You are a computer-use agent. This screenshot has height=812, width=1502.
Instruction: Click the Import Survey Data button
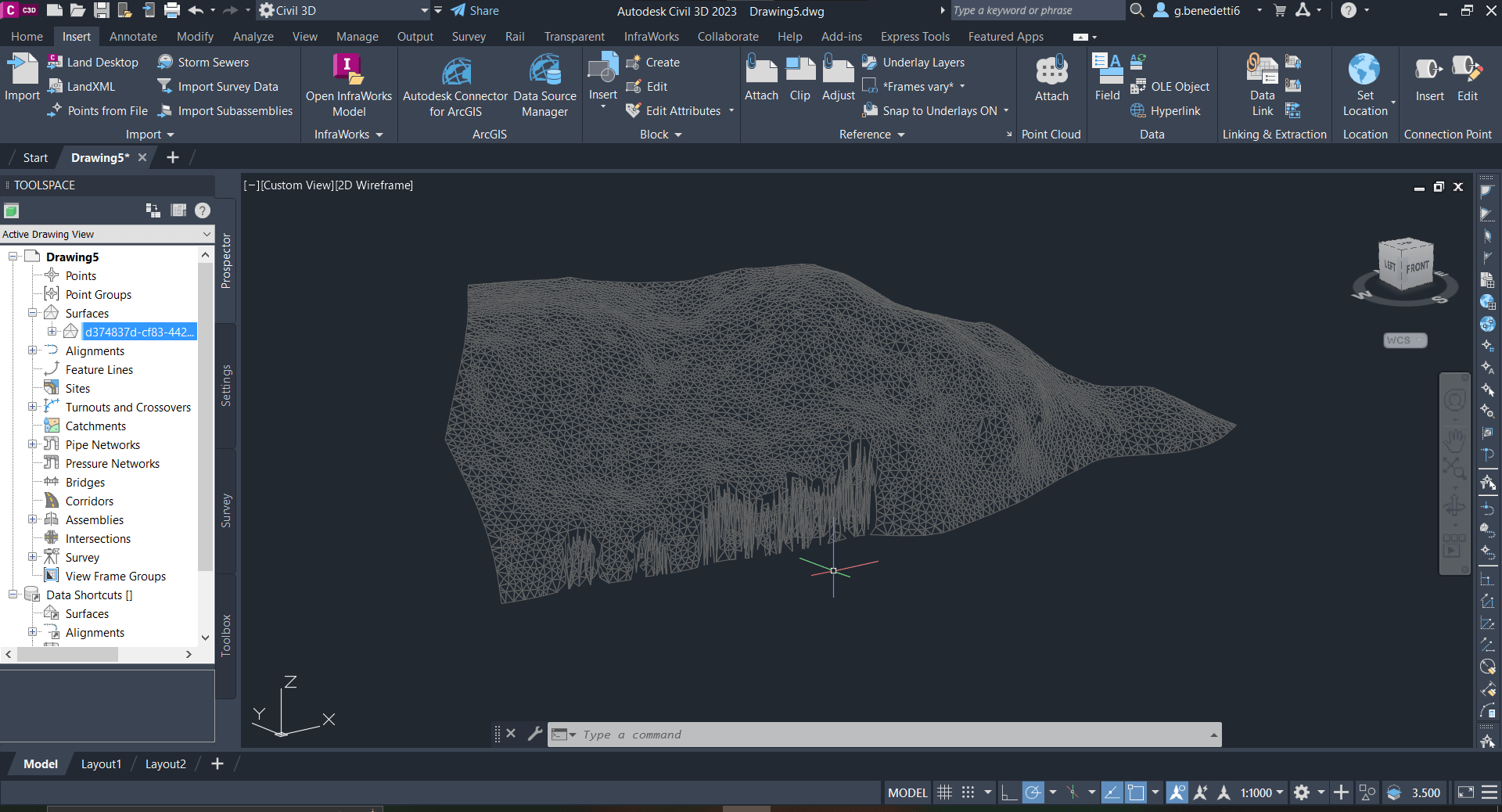[x=225, y=86]
